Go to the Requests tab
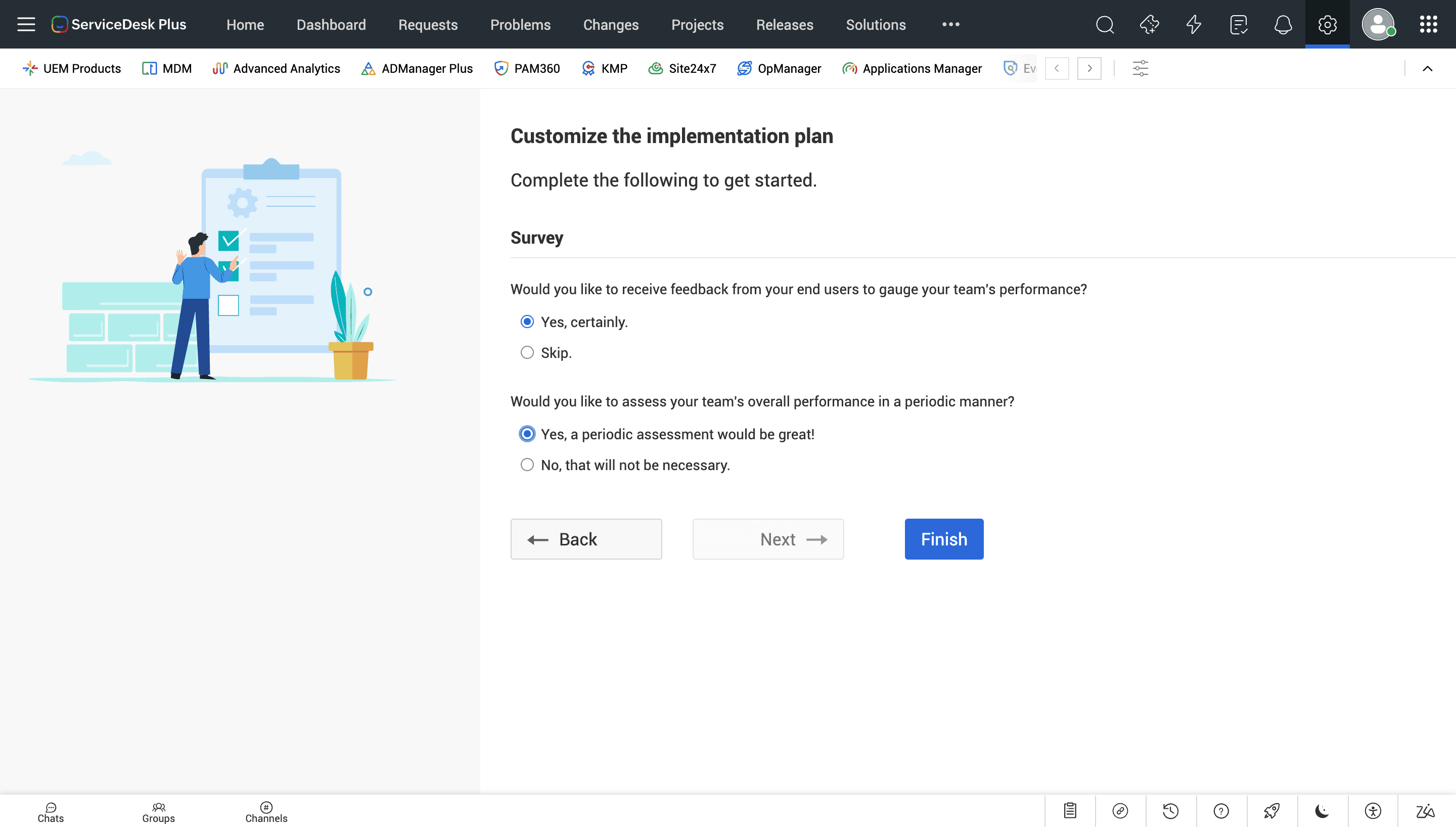 pos(428,24)
